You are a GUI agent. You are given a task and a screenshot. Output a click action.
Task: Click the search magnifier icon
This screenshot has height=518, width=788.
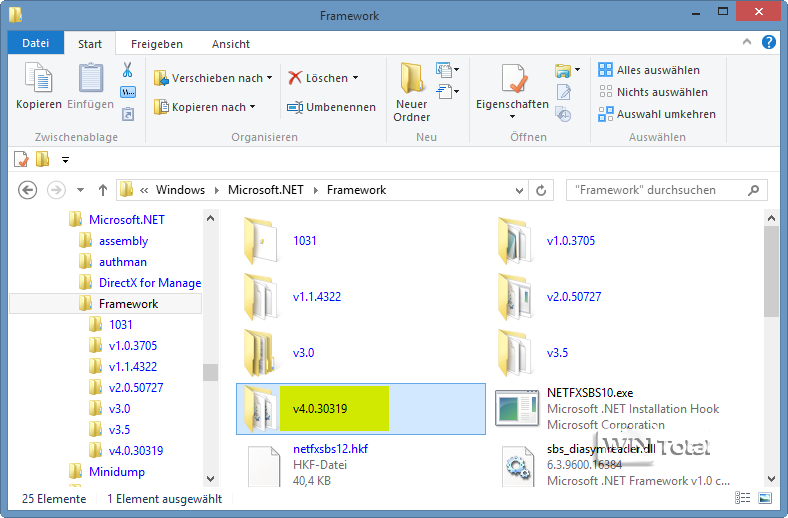[x=753, y=190]
